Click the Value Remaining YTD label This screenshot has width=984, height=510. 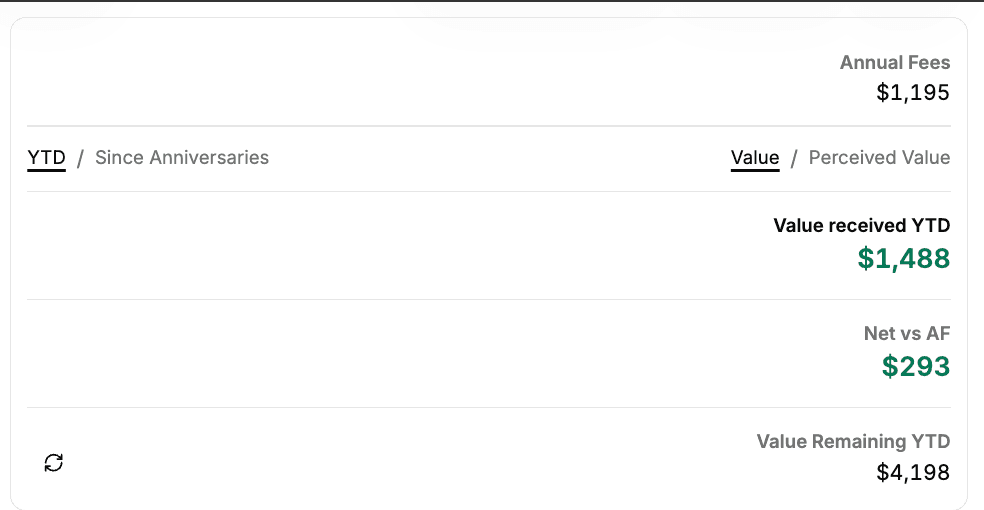[853, 441]
